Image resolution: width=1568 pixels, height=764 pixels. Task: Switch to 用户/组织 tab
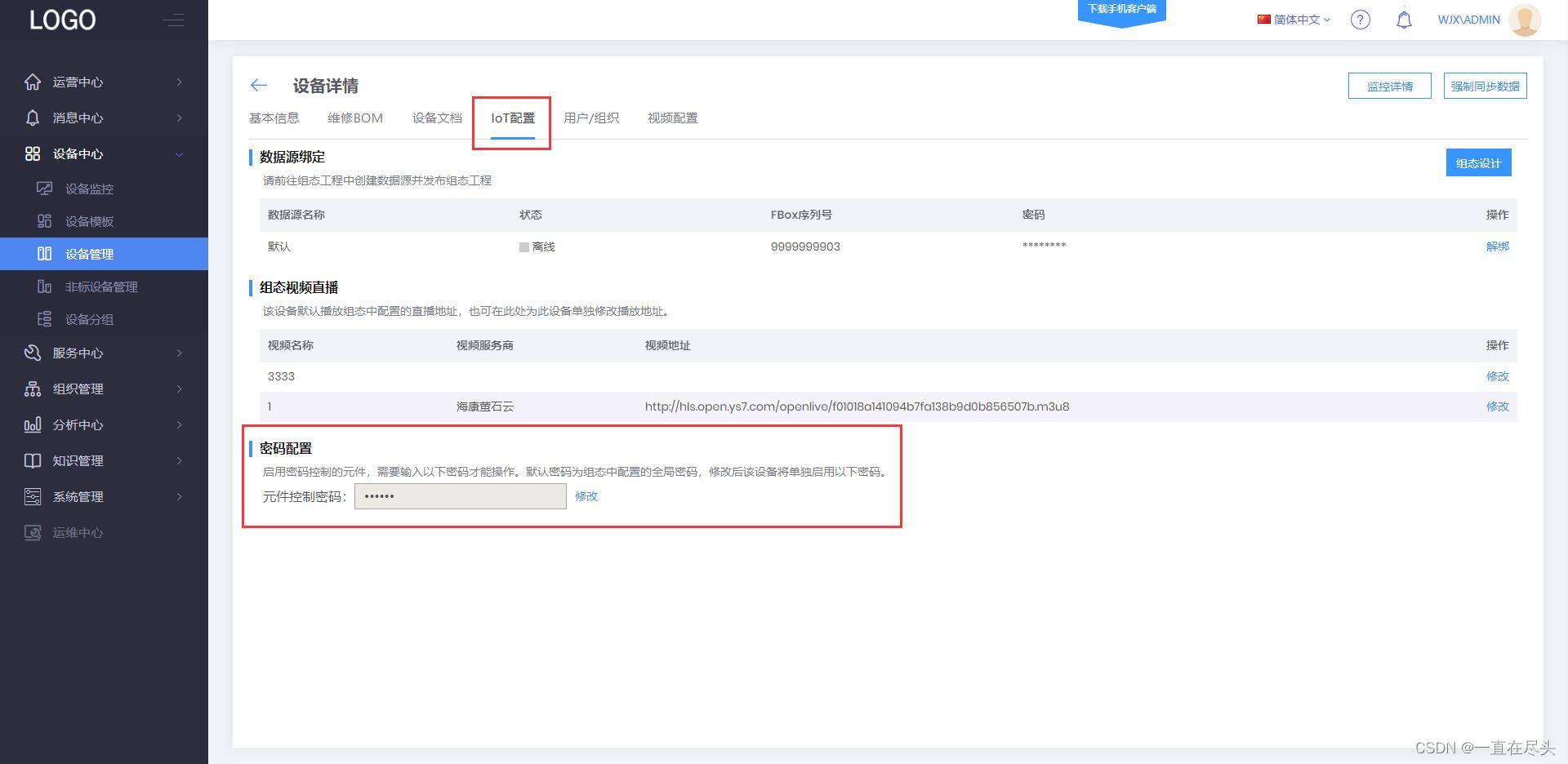591,118
